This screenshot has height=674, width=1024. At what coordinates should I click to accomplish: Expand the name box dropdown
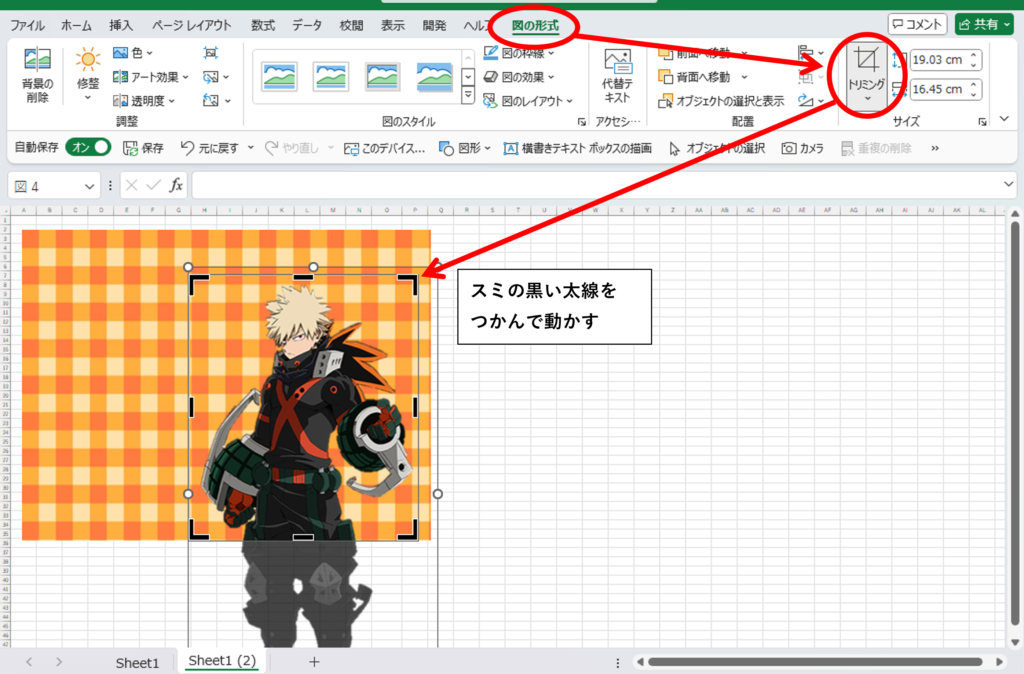89,186
